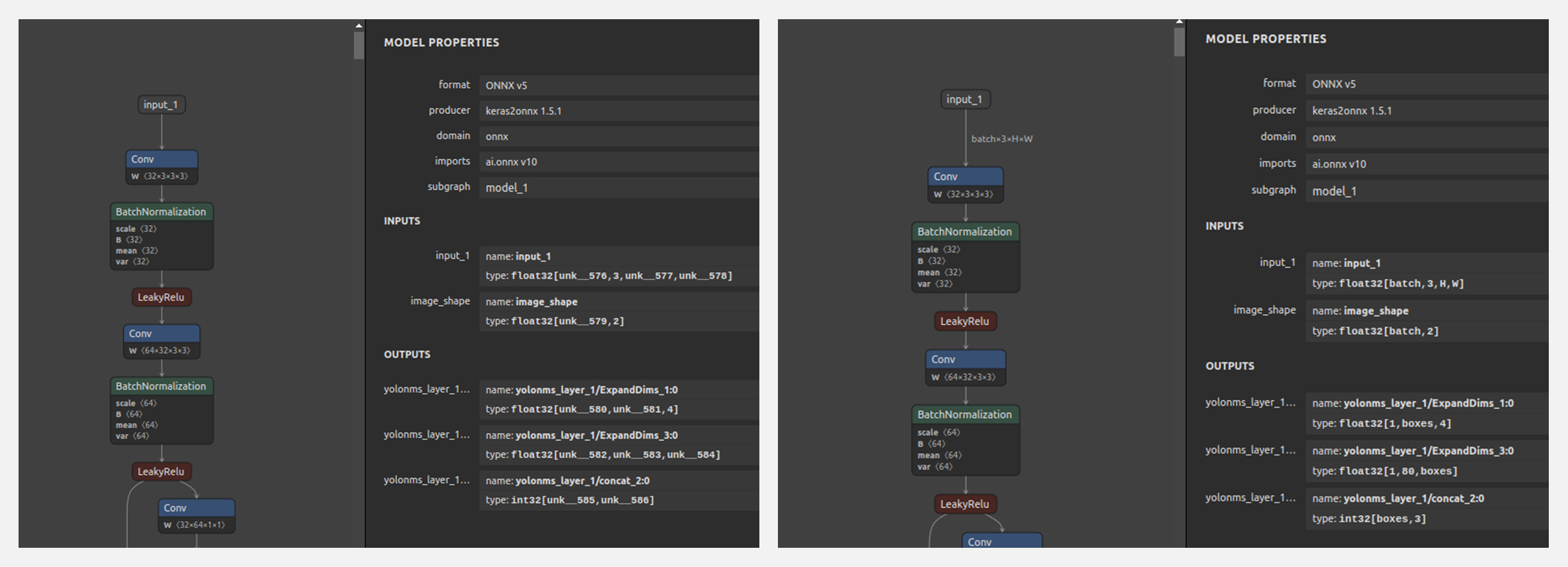Viewport: 1568px width, 567px height.
Task: Click subgraph field model_1 in left panel
Action: (619, 188)
